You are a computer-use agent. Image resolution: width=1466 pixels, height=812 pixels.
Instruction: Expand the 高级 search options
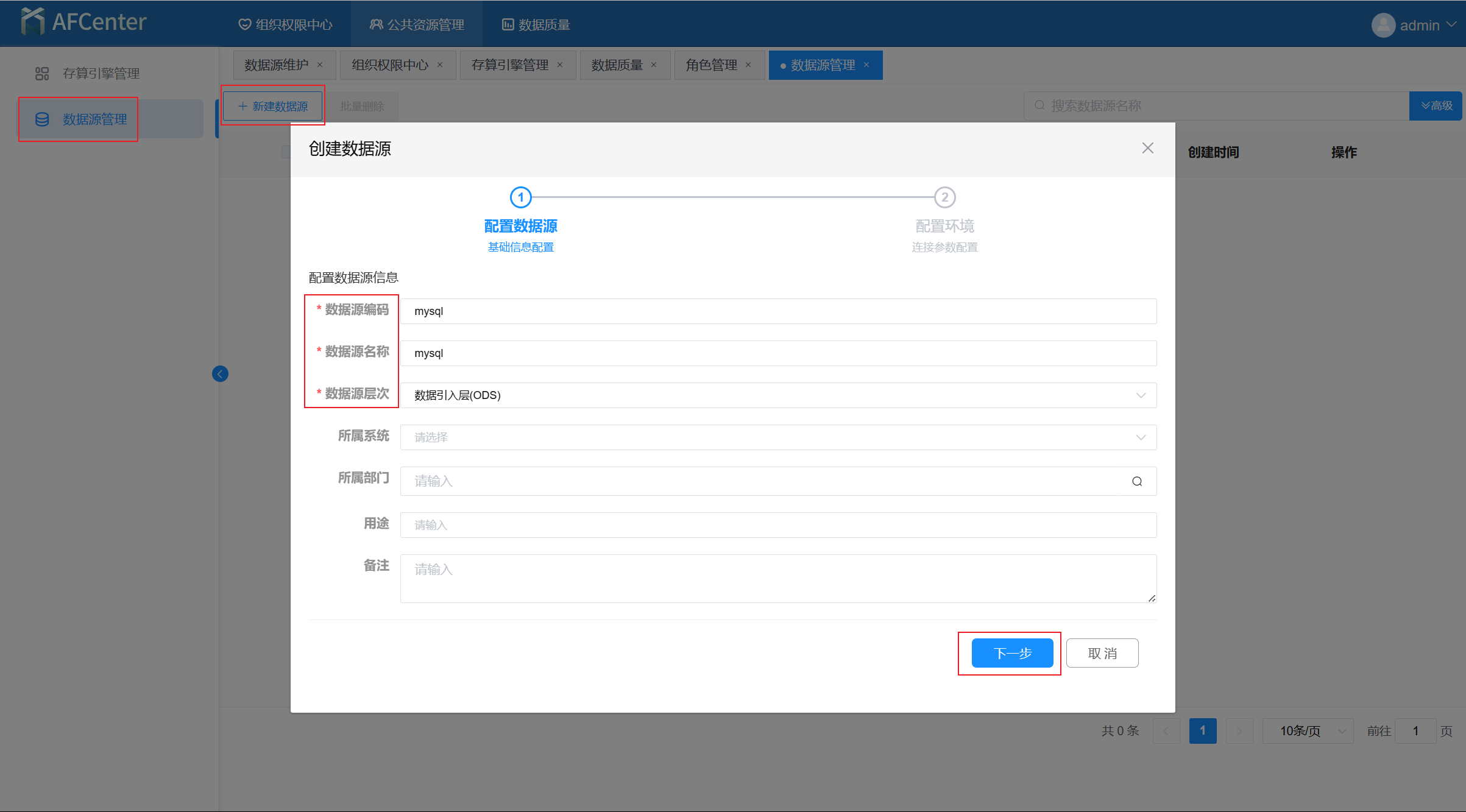1436,106
